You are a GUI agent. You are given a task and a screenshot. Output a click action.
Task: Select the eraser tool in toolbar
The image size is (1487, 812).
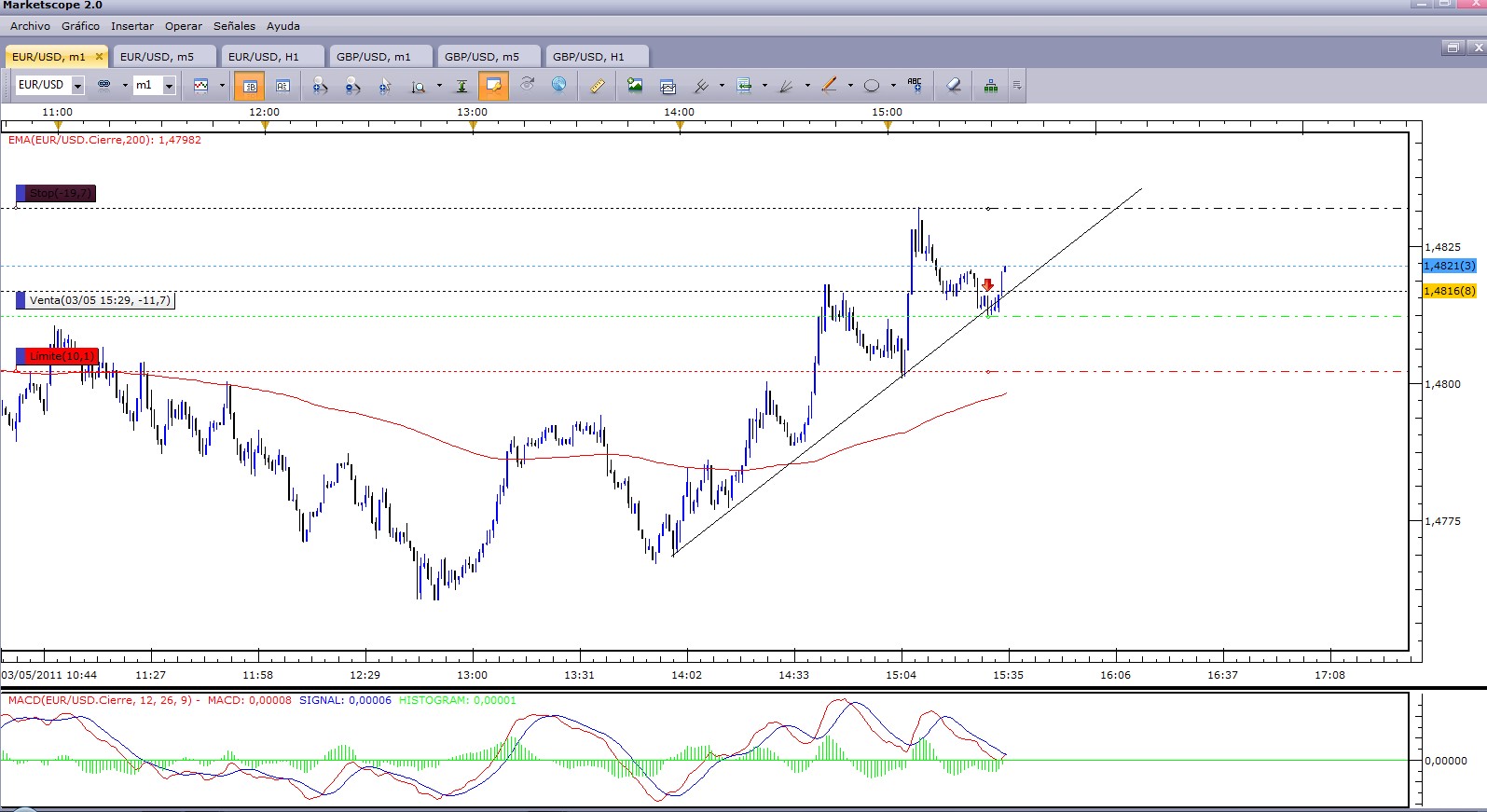point(953,86)
